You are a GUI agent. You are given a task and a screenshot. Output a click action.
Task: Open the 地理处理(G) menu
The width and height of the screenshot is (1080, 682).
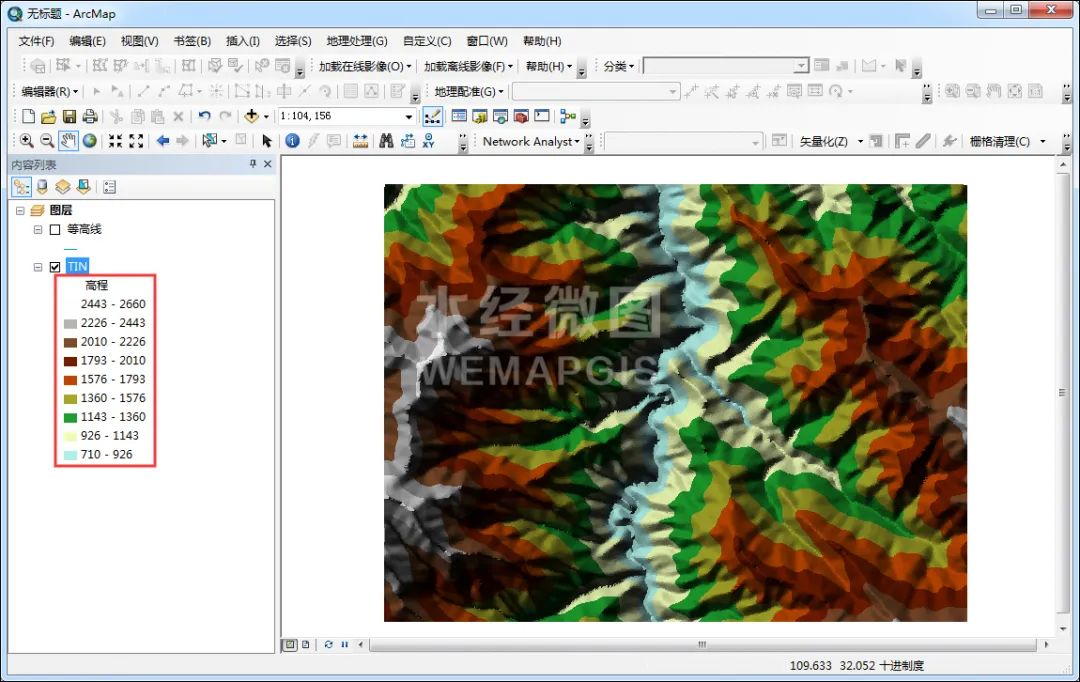click(x=357, y=41)
